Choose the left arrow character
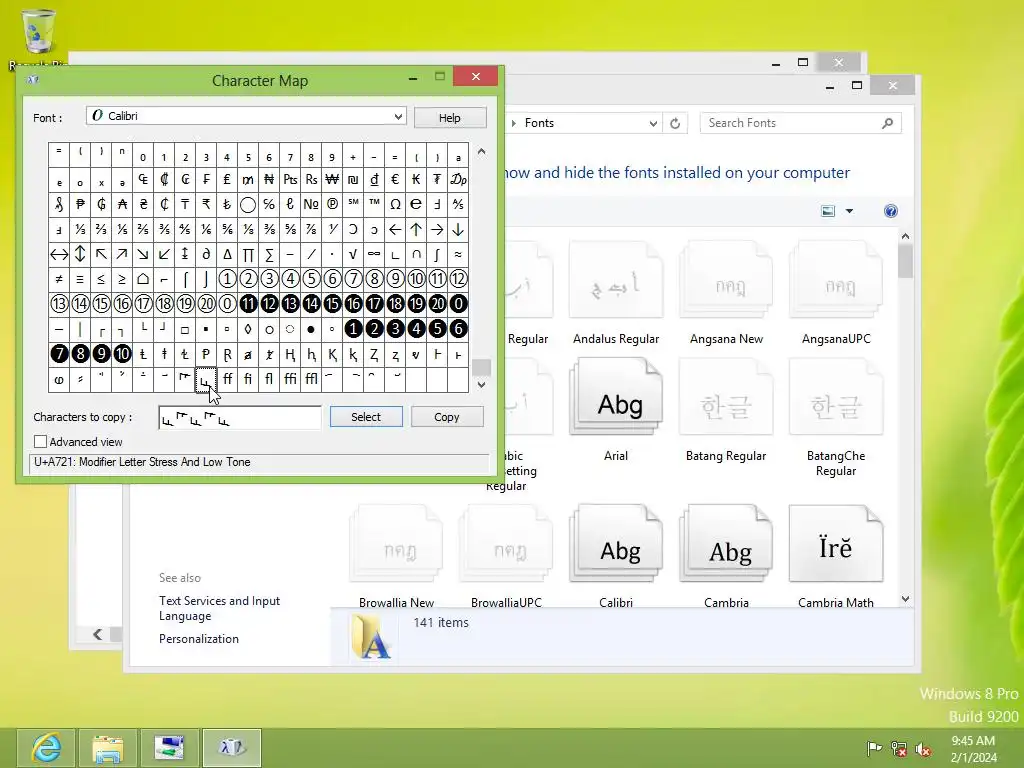Viewport: 1024px width, 768px height. [x=395, y=229]
